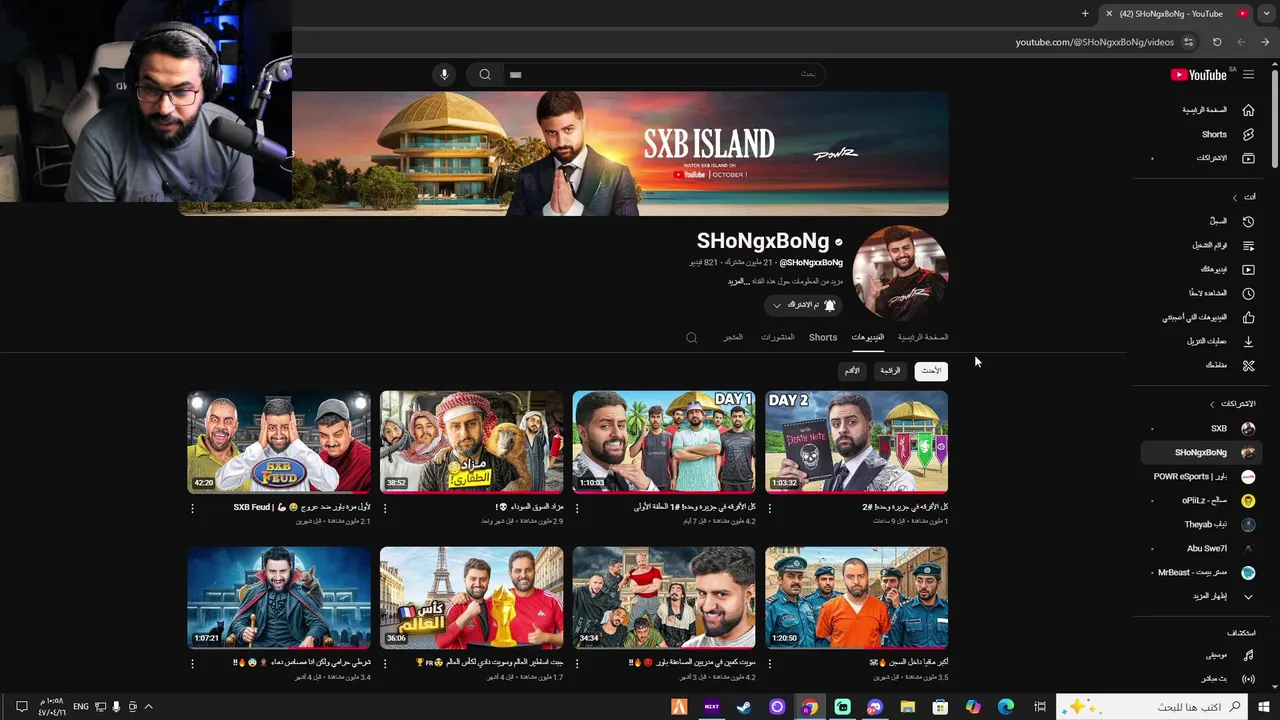Click the YouTube logo
The height and width of the screenshot is (720, 1280).
[x=1199, y=75]
